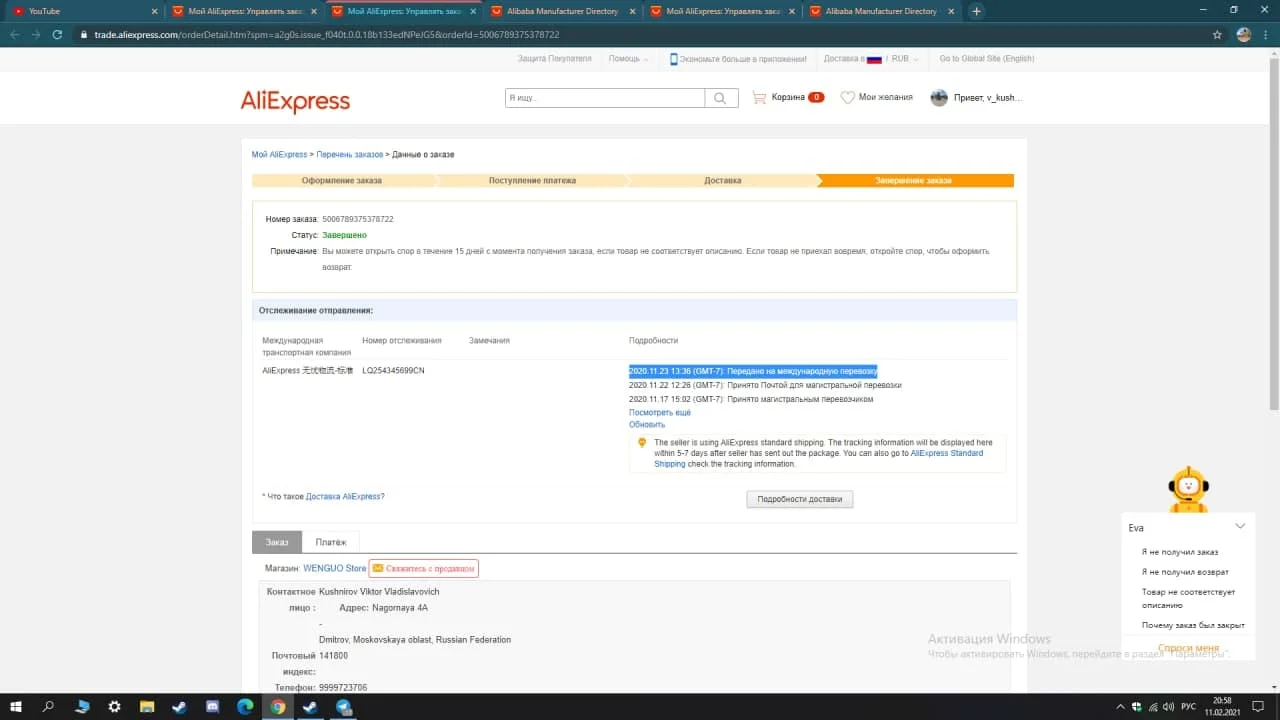
Task: Open the AliExpress Standard Shipping link
Action: [818, 459]
